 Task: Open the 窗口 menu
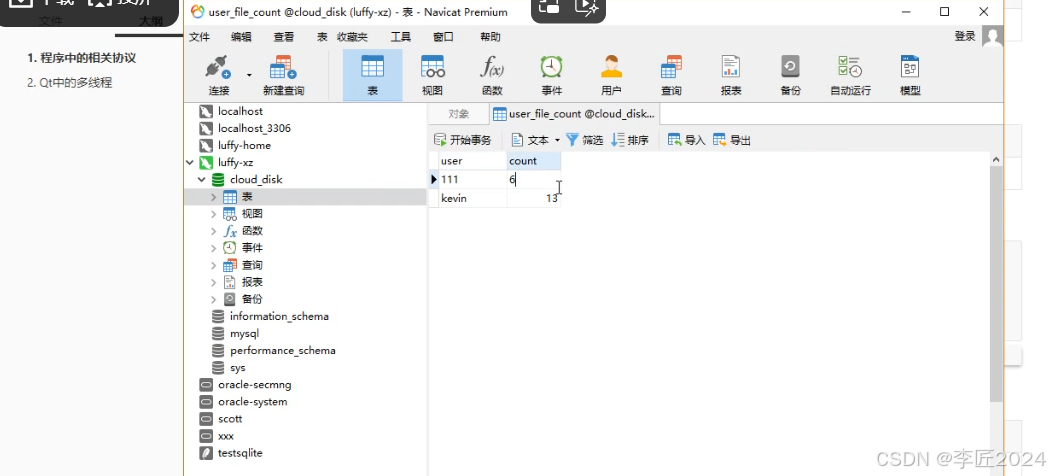tap(443, 37)
